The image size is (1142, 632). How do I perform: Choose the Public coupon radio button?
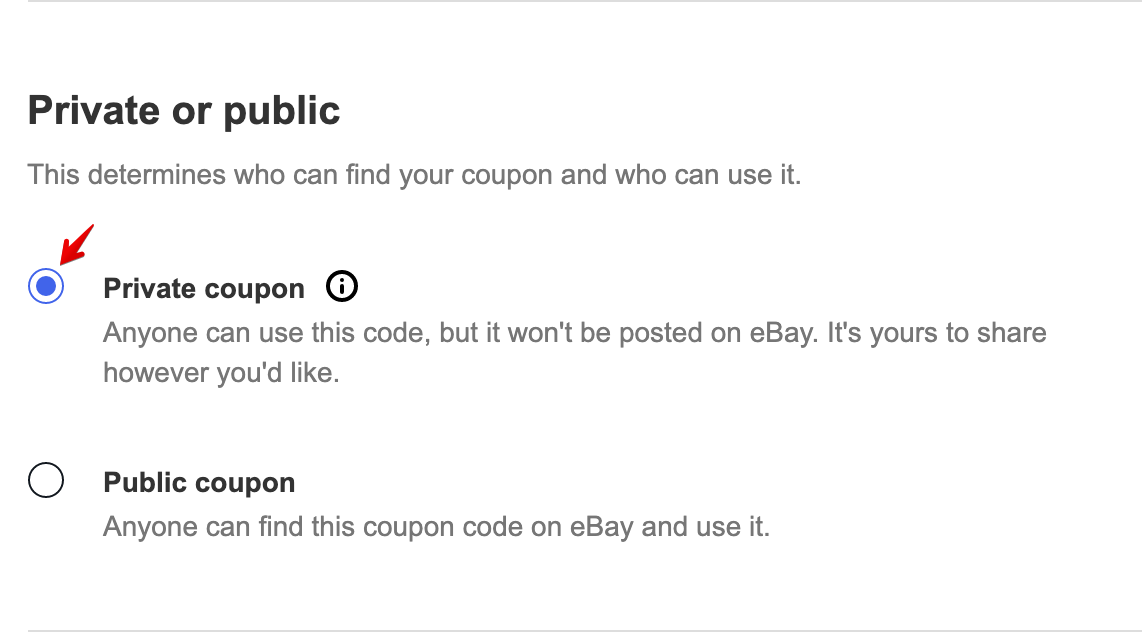pyautogui.click(x=46, y=481)
